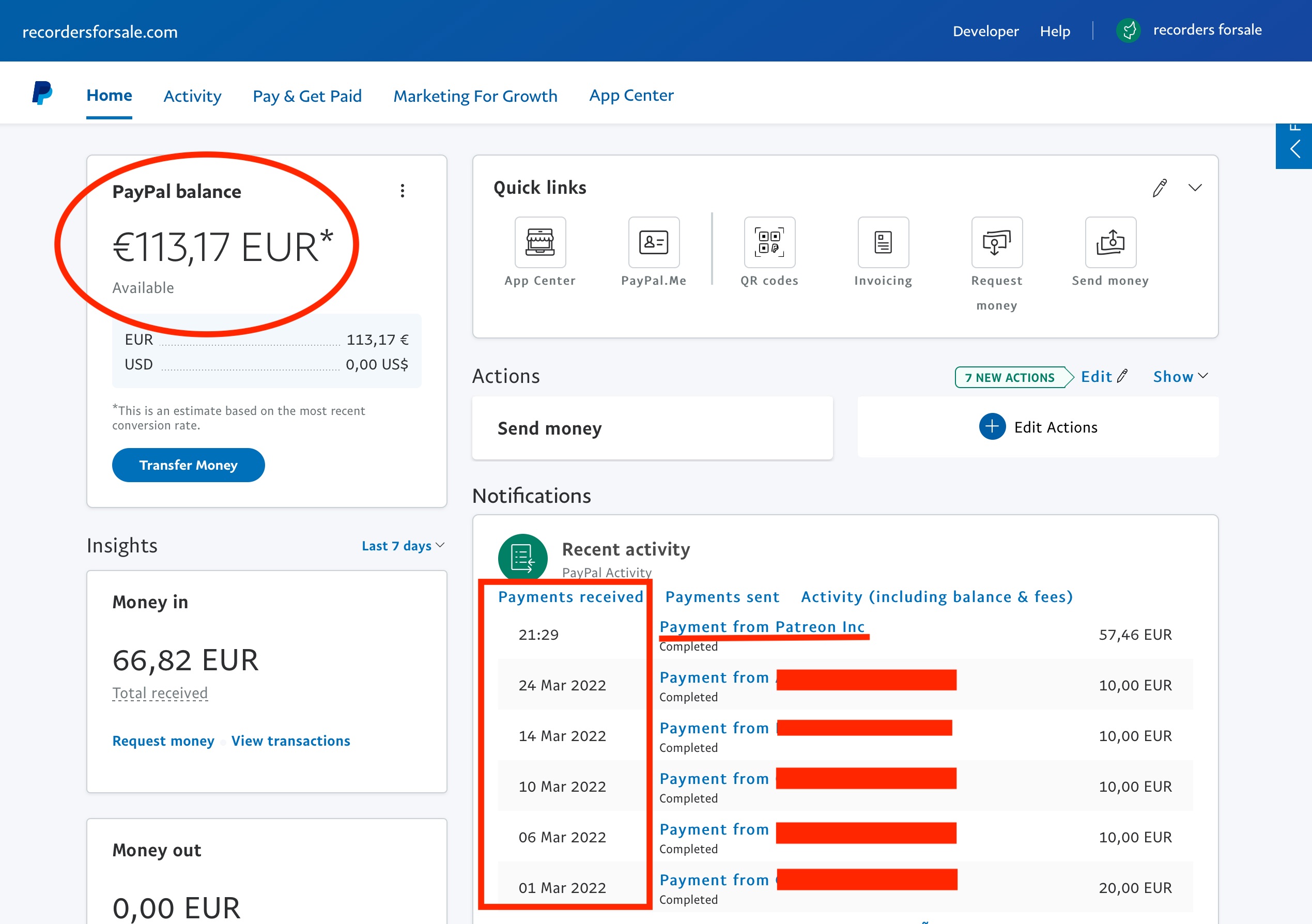Open the Payment from Patreon Inc link
Image resolution: width=1312 pixels, height=924 pixels.
[x=761, y=627]
